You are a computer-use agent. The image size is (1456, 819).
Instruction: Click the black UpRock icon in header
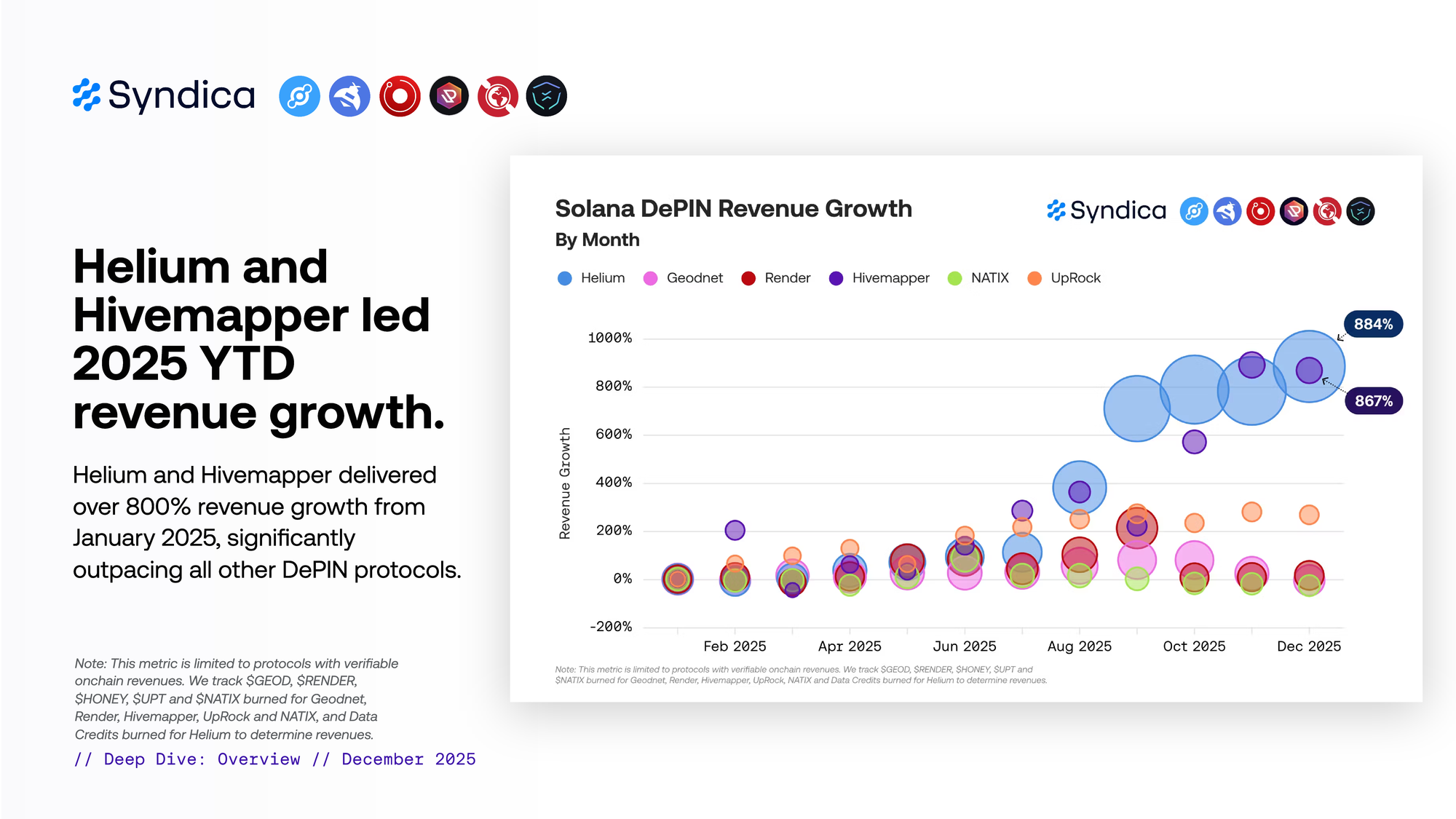(x=449, y=96)
